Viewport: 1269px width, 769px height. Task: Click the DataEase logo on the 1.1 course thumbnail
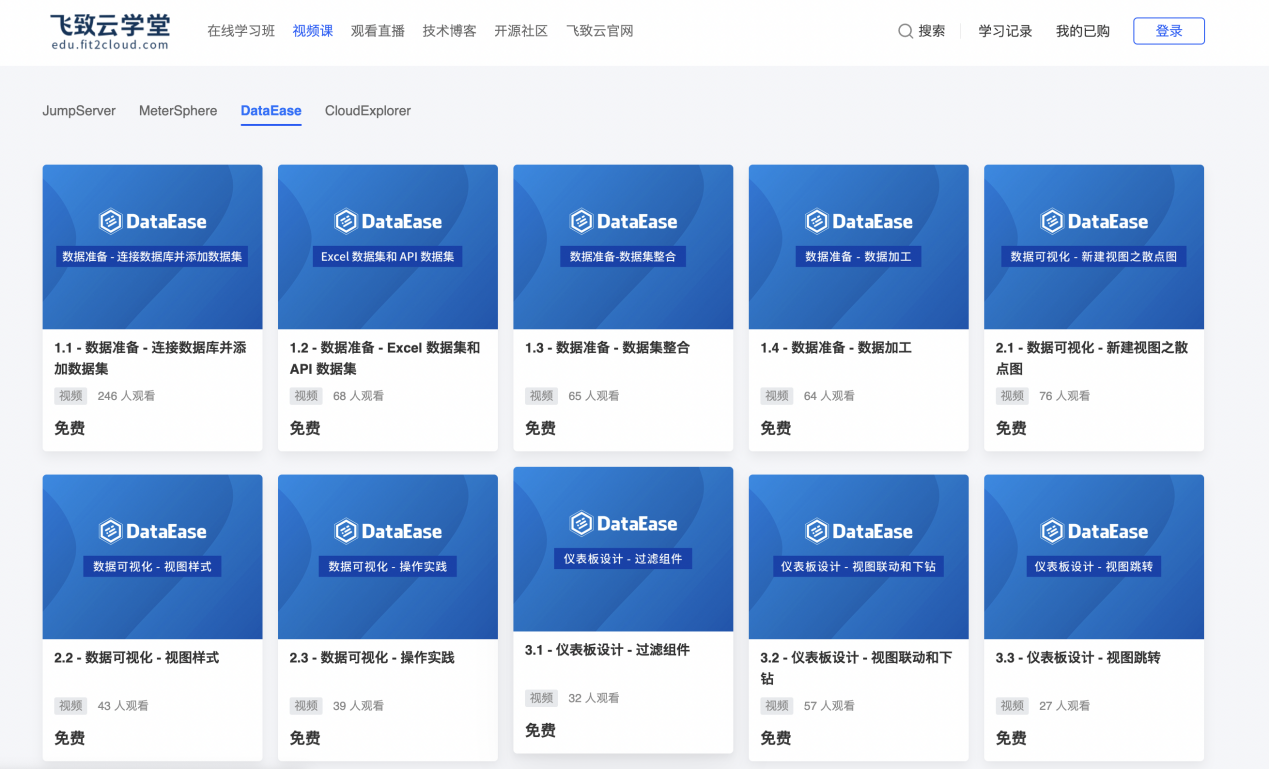[x=152, y=221]
